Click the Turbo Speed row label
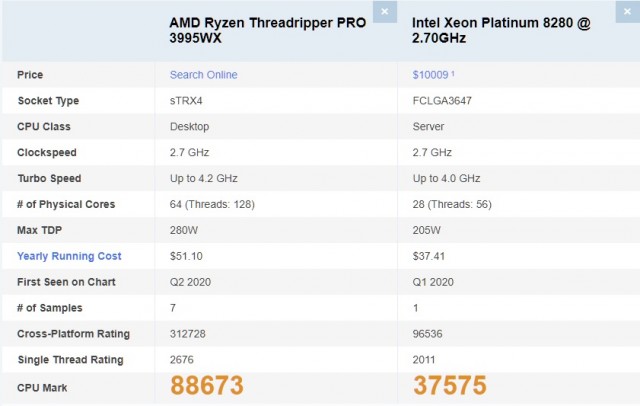Screen dimensions: 640x406 (49, 178)
